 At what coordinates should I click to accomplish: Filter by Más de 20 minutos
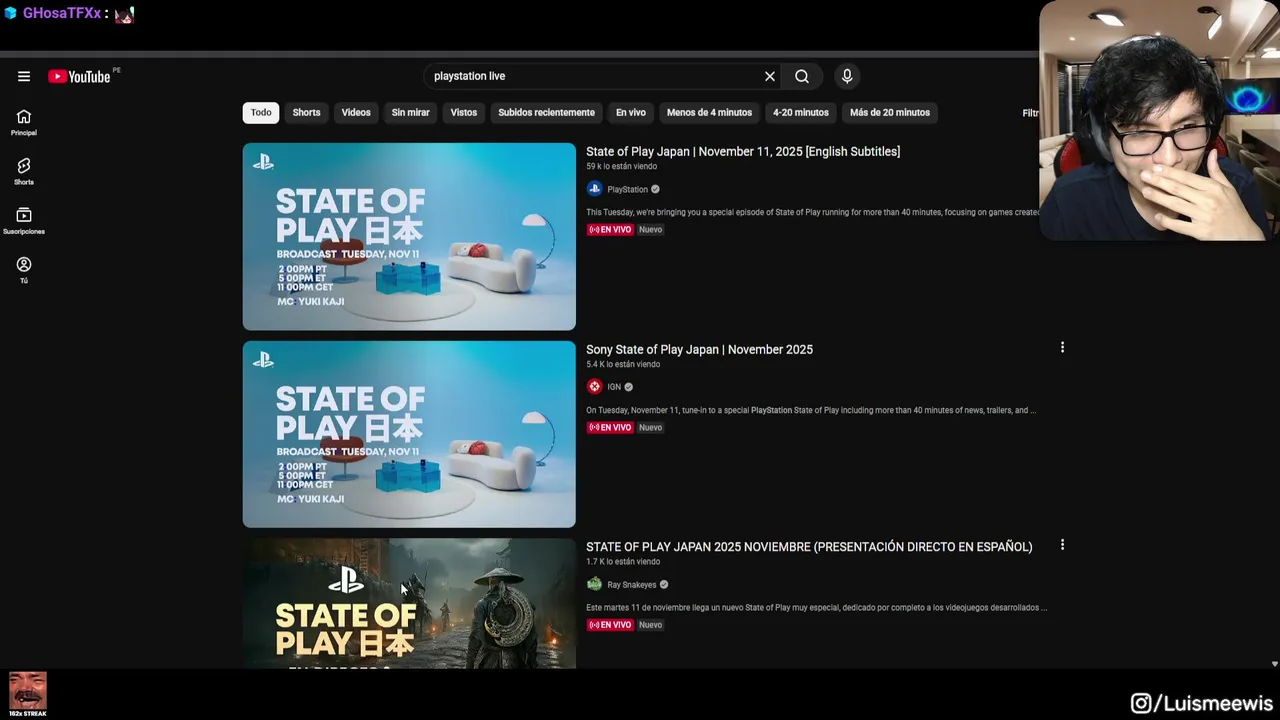tap(890, 112)
